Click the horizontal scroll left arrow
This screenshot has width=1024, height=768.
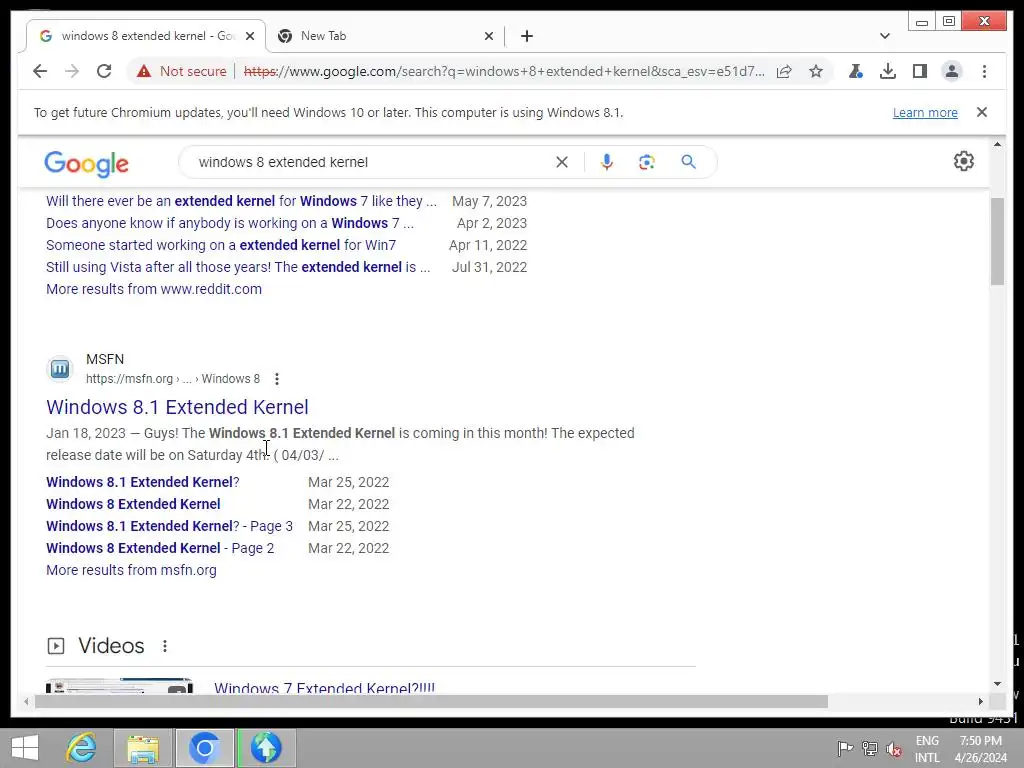tap(25, 701)
